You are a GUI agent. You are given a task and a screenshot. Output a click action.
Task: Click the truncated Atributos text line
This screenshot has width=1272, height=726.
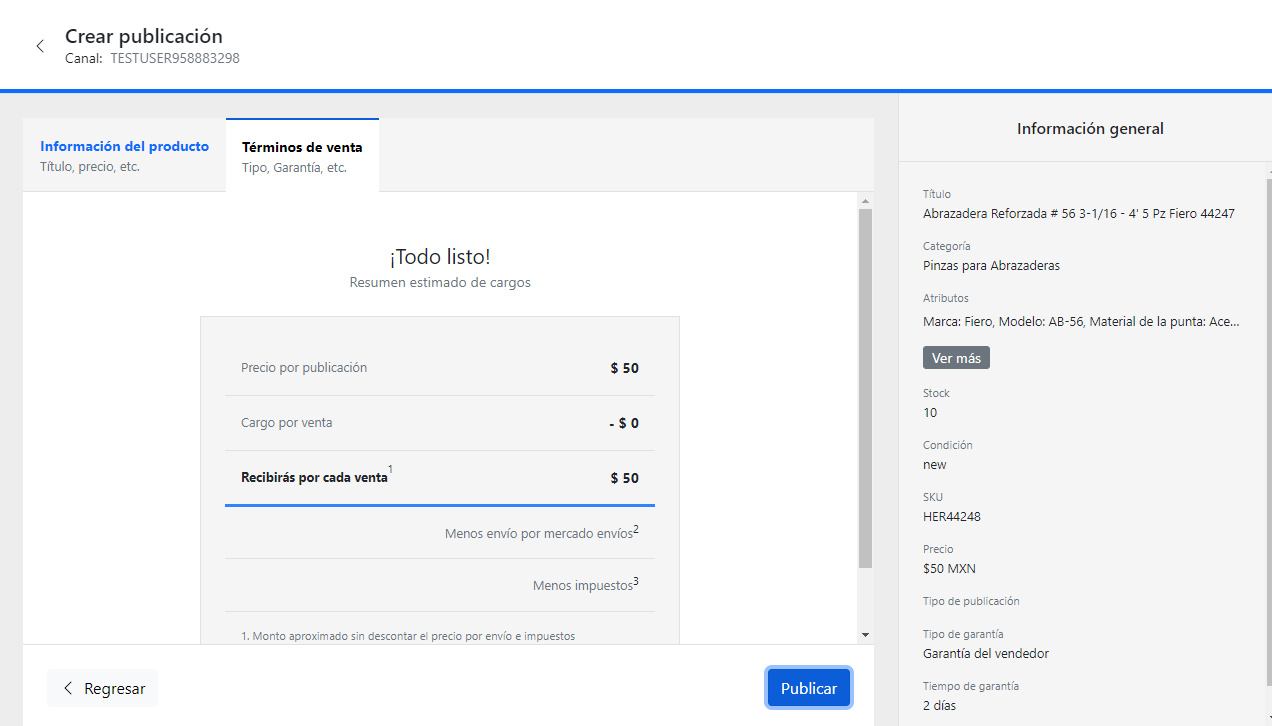(x=1080, y=322)
